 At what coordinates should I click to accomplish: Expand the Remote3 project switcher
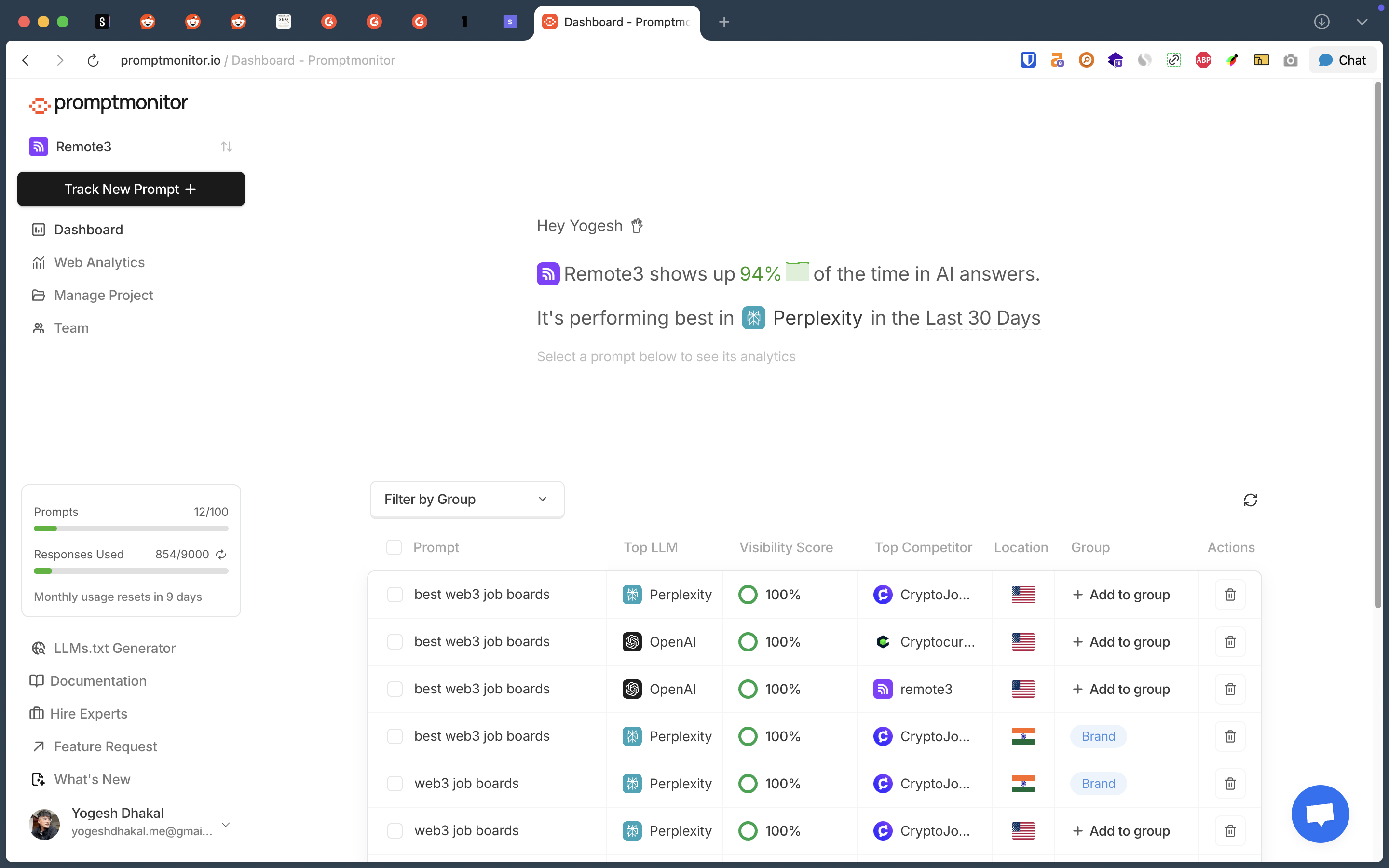pyautogui.click(x=226, y=147)
